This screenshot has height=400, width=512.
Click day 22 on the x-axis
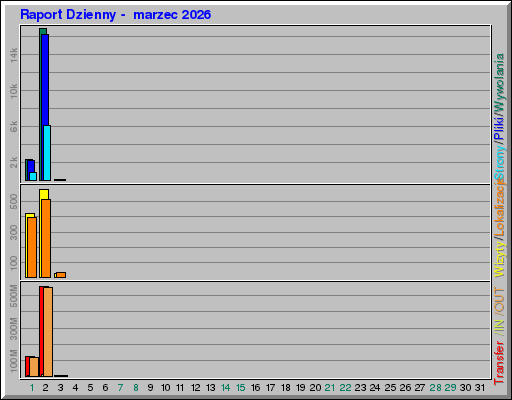pos(345,388)
